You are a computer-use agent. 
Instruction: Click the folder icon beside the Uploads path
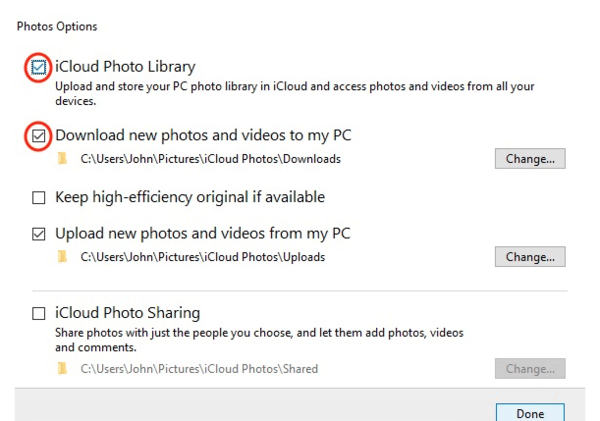(x=62, y=256)
